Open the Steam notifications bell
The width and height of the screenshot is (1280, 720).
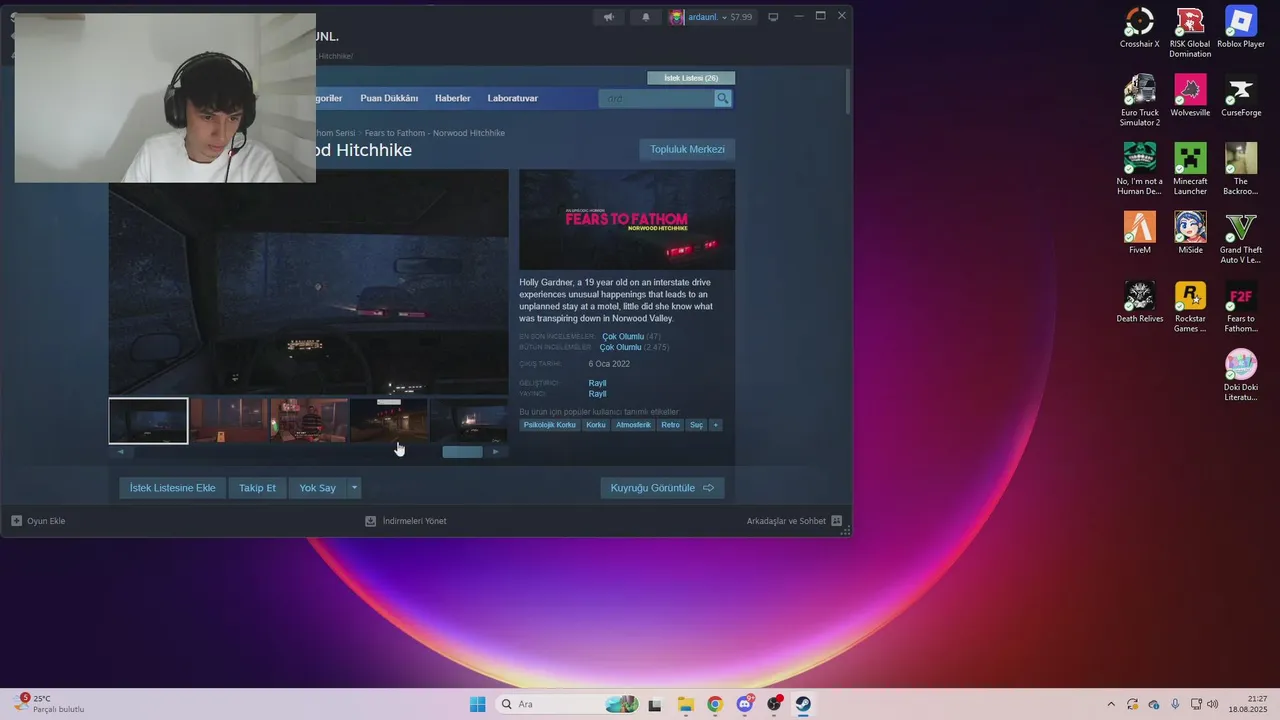[645, 17]
